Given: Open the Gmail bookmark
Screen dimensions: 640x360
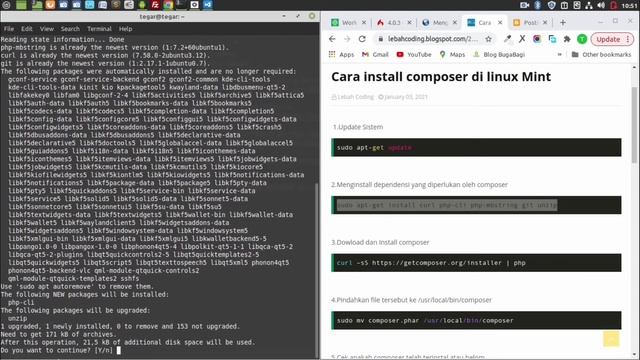Looking at the screenshot, I should pos(375,54).
